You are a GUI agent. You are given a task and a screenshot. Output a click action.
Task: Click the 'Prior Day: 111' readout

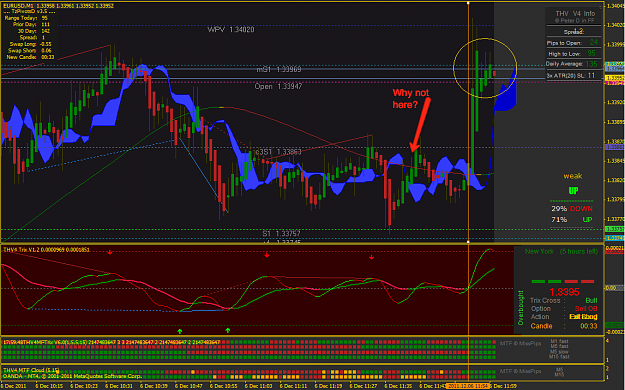(x=31, y=24)
